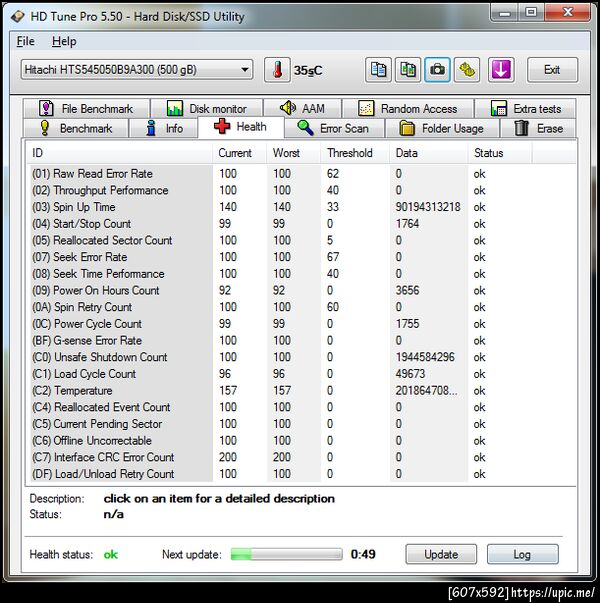Switch to the File Benchmark tab
Screen dimensions: 600x603
point(86,108)
